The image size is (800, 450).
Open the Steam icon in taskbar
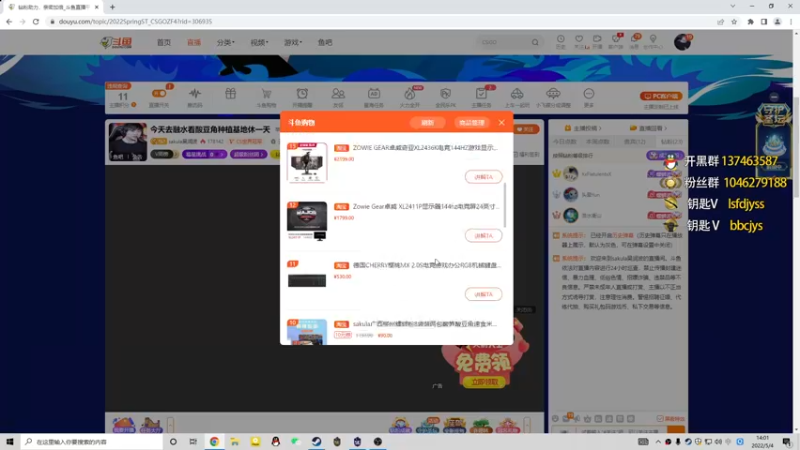tap(316, 441)
